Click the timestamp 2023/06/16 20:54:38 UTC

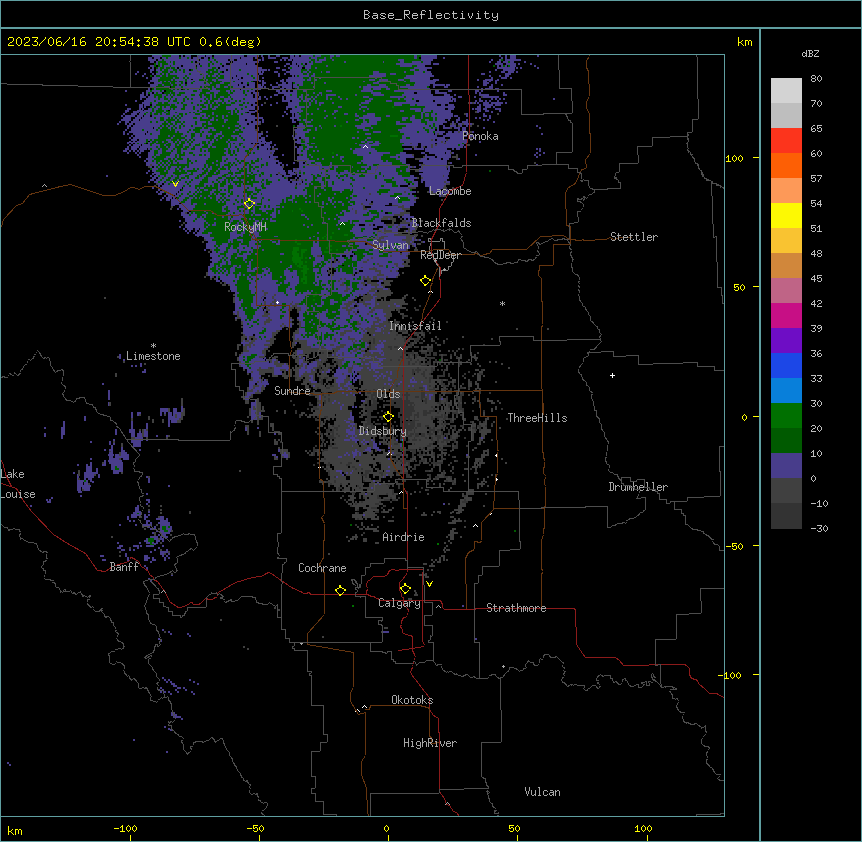pyautogui.click(x=99, y=42)
